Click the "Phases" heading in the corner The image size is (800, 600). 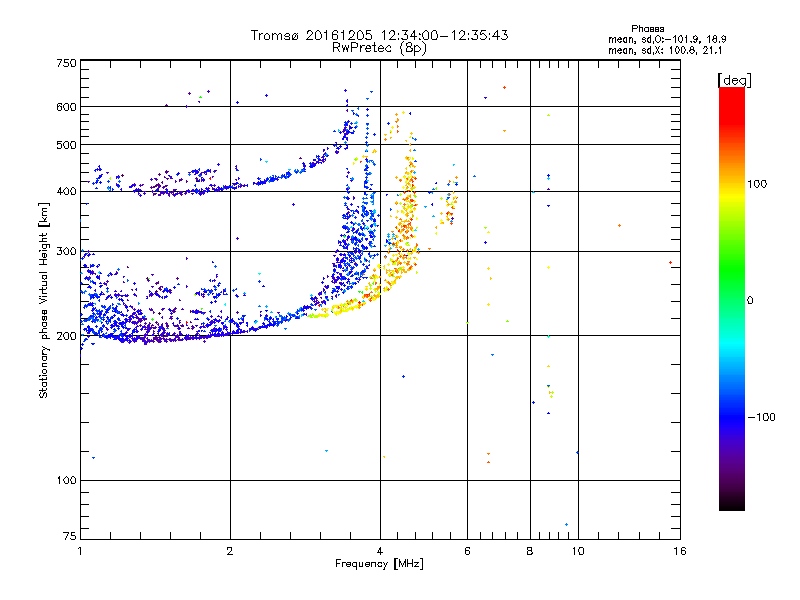point(647,29)
